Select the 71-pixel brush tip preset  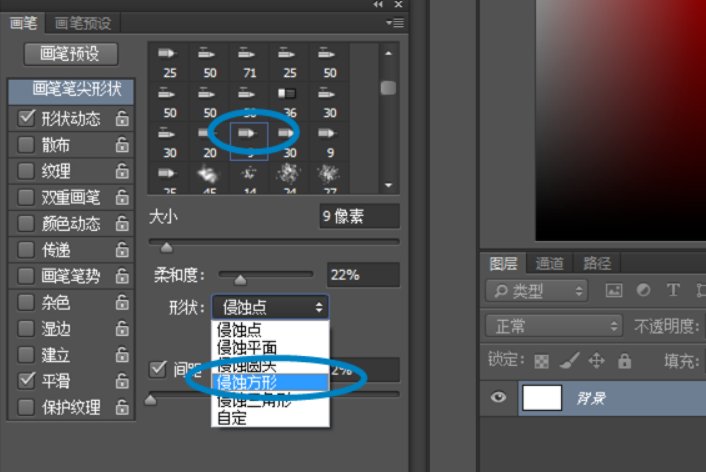pos(249,63)
